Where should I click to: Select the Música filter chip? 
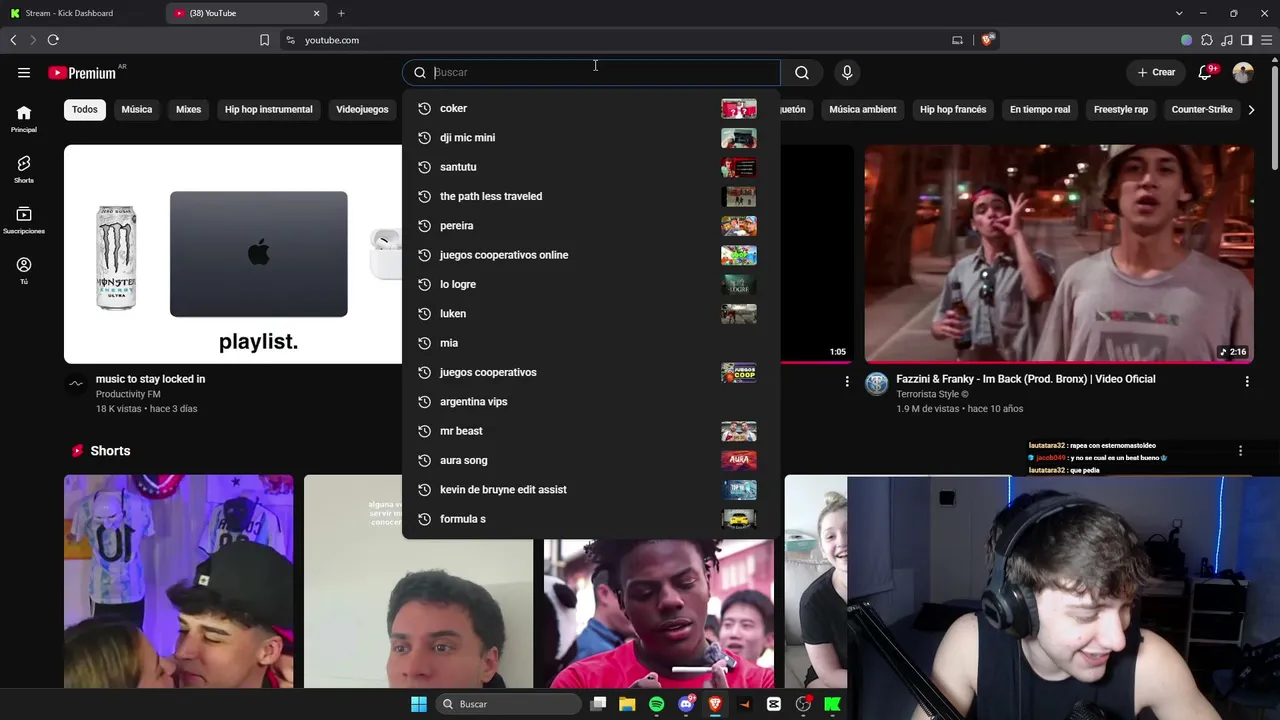coord(137,110)
